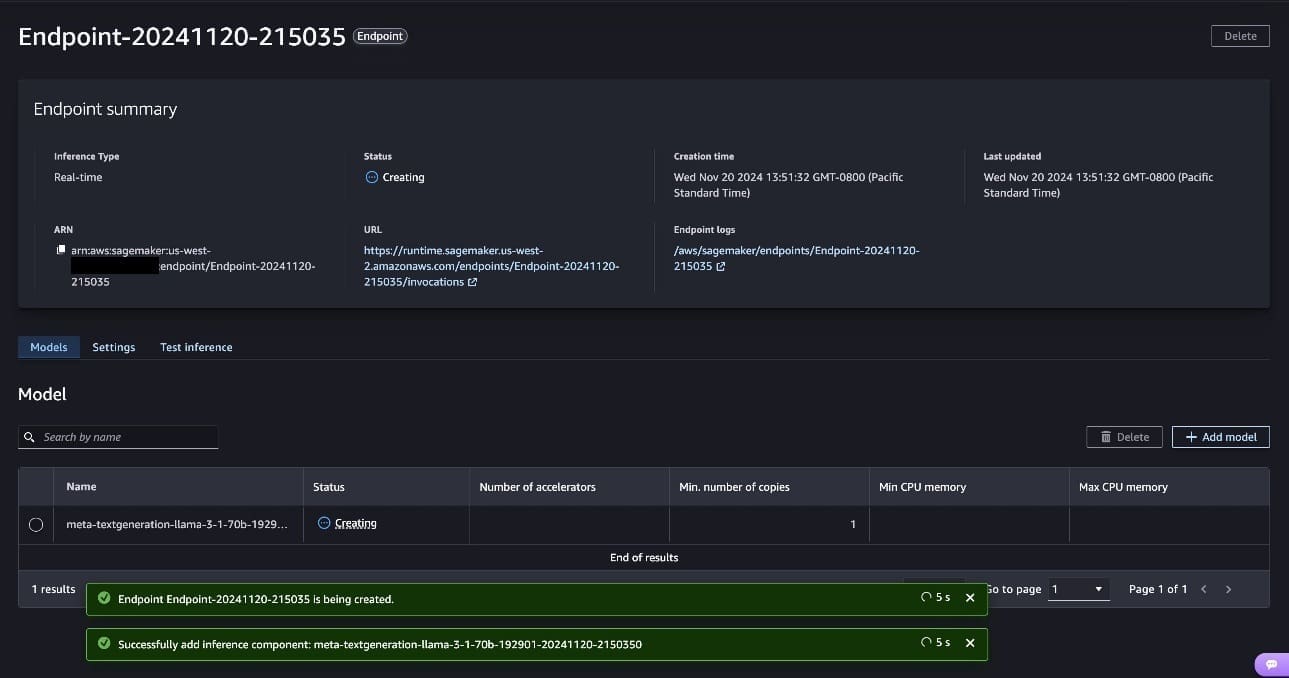Open the Test inference tab
Screen dimensions: 1289x678
click(x=196, y=347)
